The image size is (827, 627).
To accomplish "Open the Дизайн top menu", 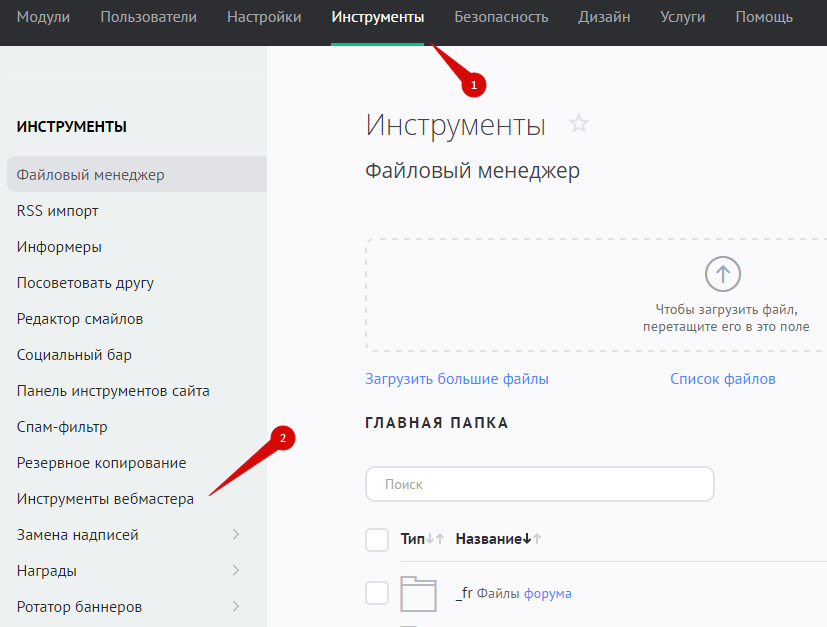I will [x=604, y=17].
